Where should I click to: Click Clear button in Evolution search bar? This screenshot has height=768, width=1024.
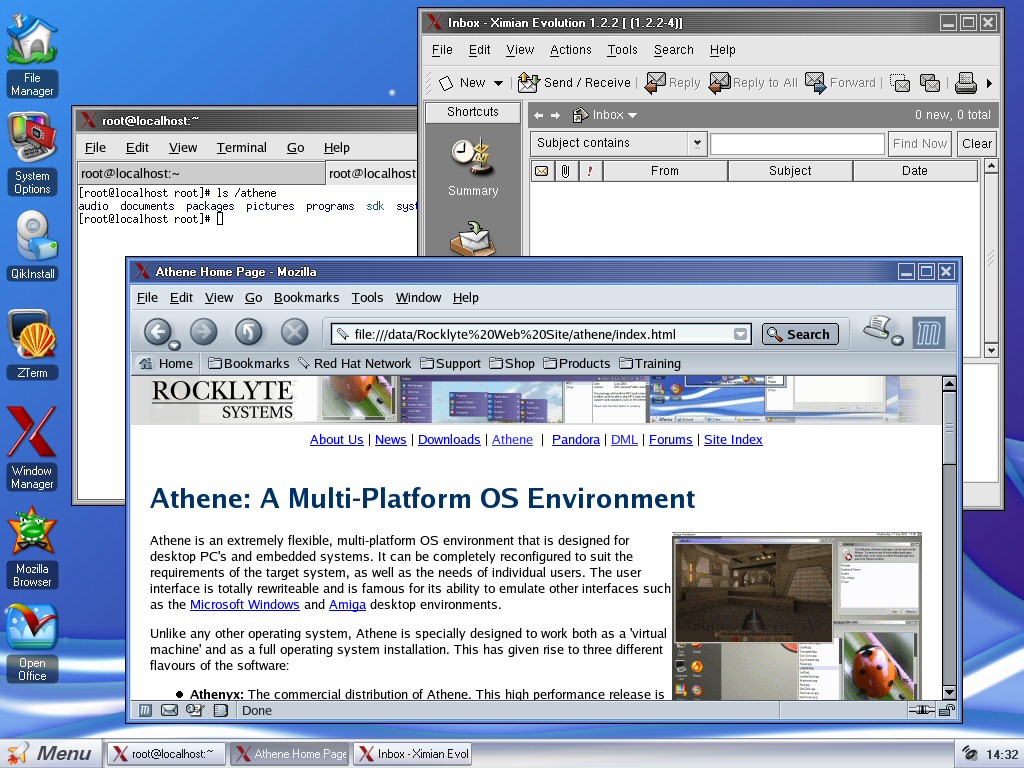coord(977,144)
